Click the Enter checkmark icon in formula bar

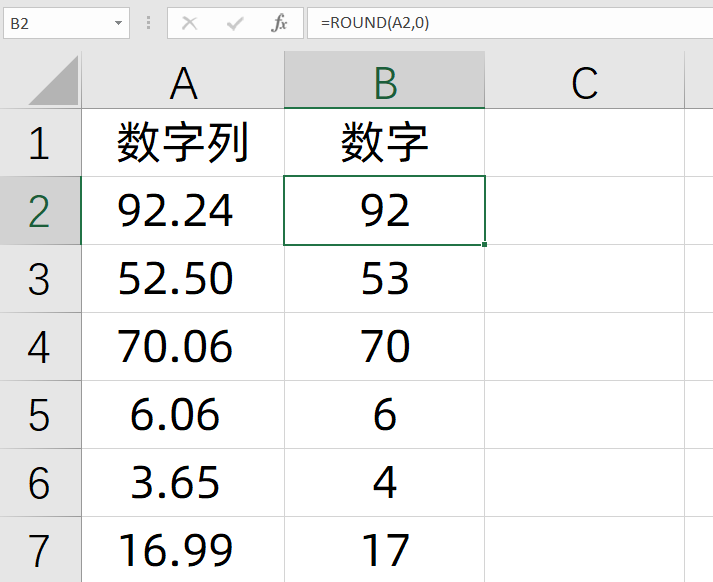(x=235, y=23)
